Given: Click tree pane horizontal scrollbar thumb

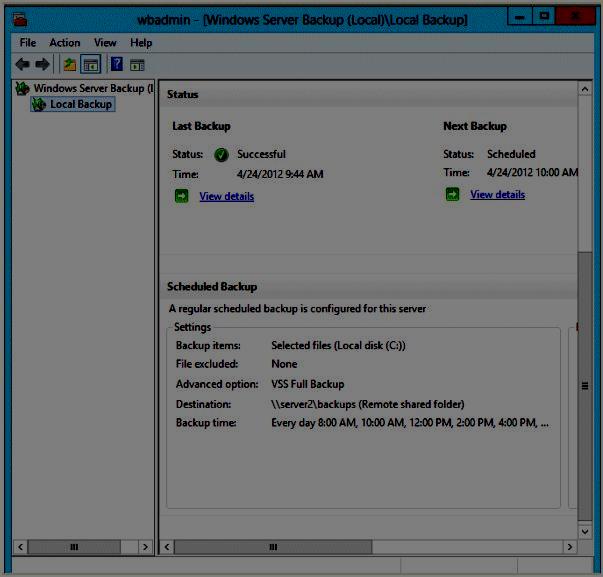Looking at the screenshot, I should tap(74, 547).
